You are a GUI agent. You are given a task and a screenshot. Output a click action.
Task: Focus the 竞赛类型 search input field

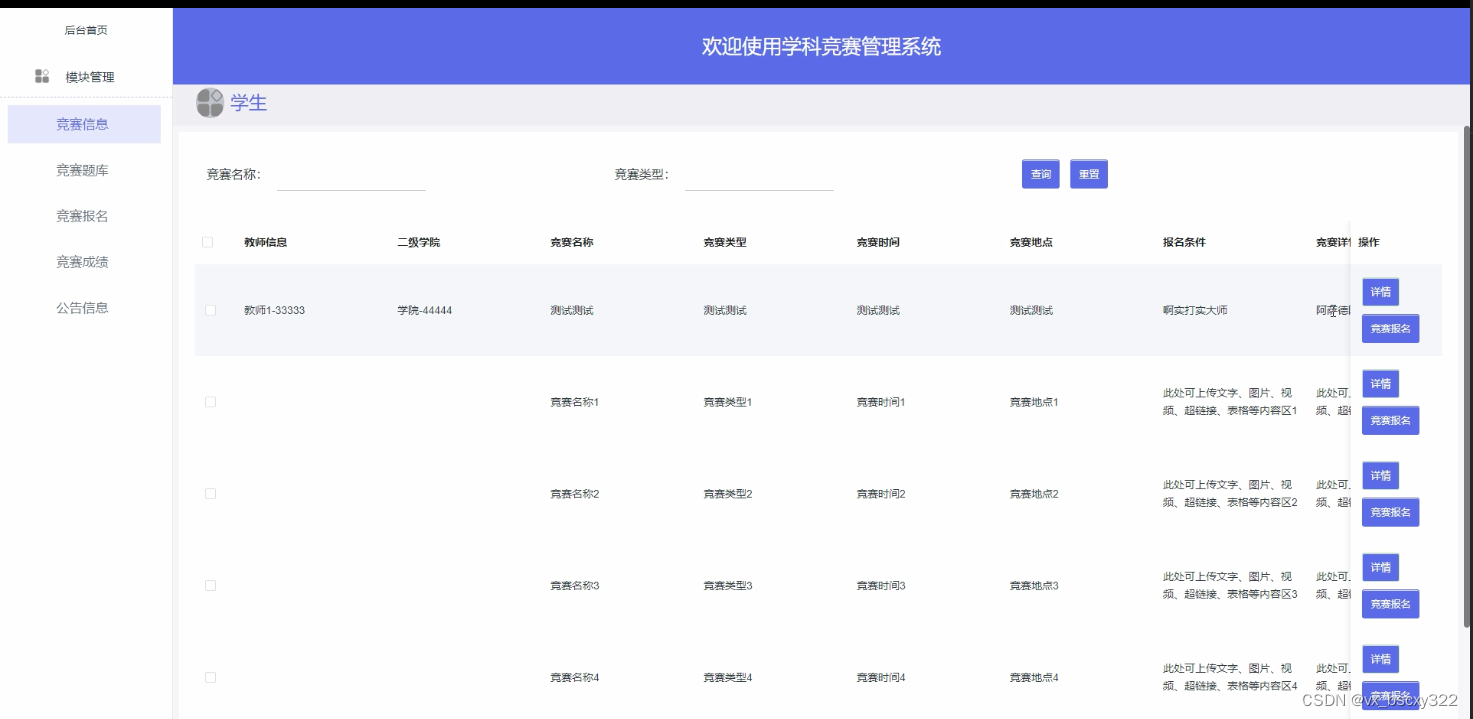tap(759, 175)
